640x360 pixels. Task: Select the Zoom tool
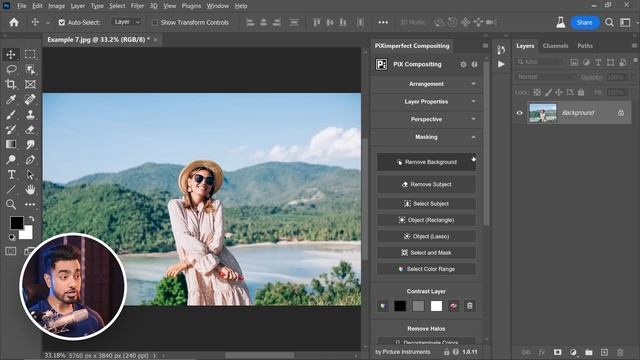pyautogui.click(x=11, y=204)
